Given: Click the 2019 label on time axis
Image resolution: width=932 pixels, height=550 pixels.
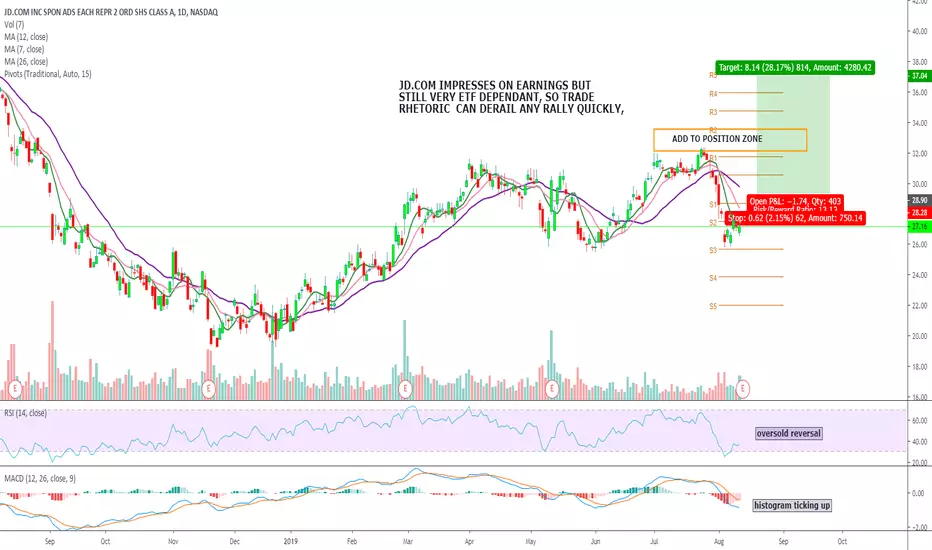Looking at the screenshot, I should tap(291, 541).
